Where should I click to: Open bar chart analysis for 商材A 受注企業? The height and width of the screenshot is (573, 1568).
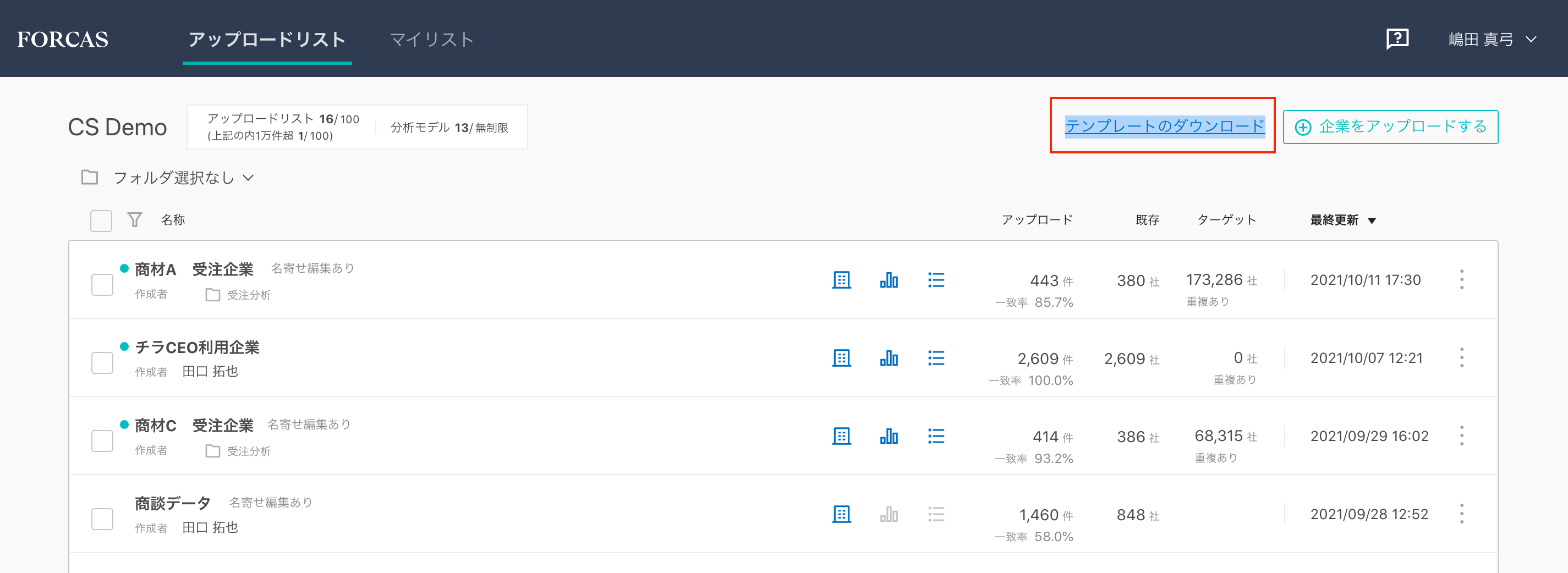[889, 280]
